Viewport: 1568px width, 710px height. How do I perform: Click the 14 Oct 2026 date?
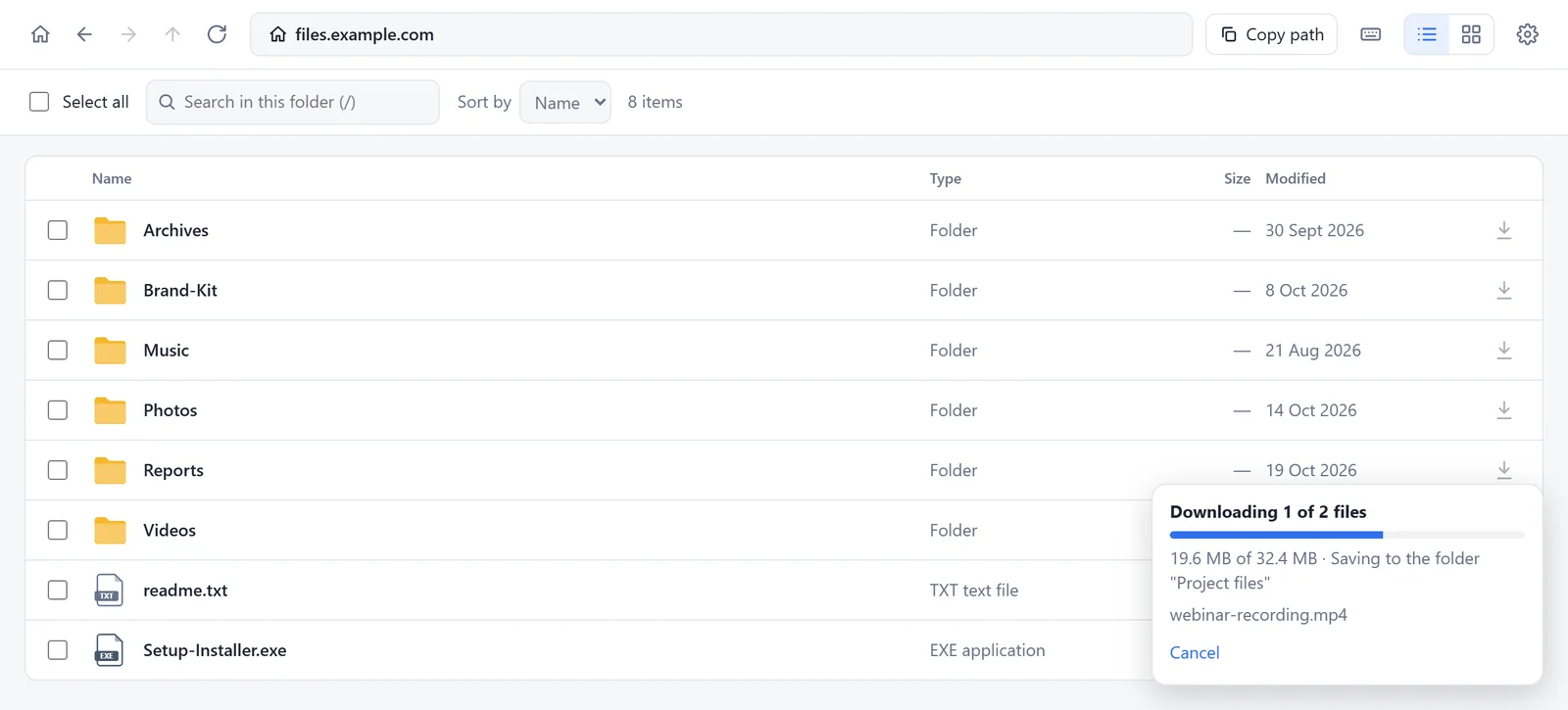[1311, 410]
